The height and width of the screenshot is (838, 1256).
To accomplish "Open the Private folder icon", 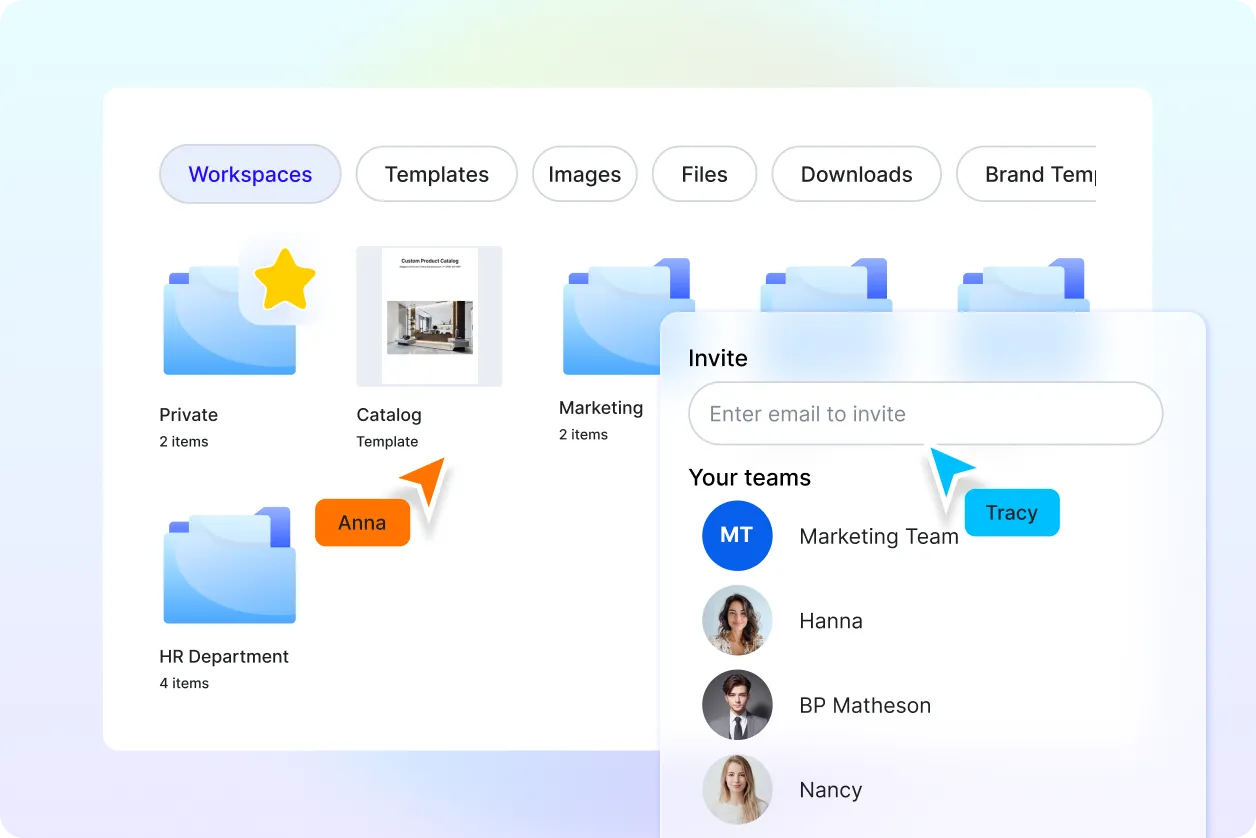I will pos(228,320).
